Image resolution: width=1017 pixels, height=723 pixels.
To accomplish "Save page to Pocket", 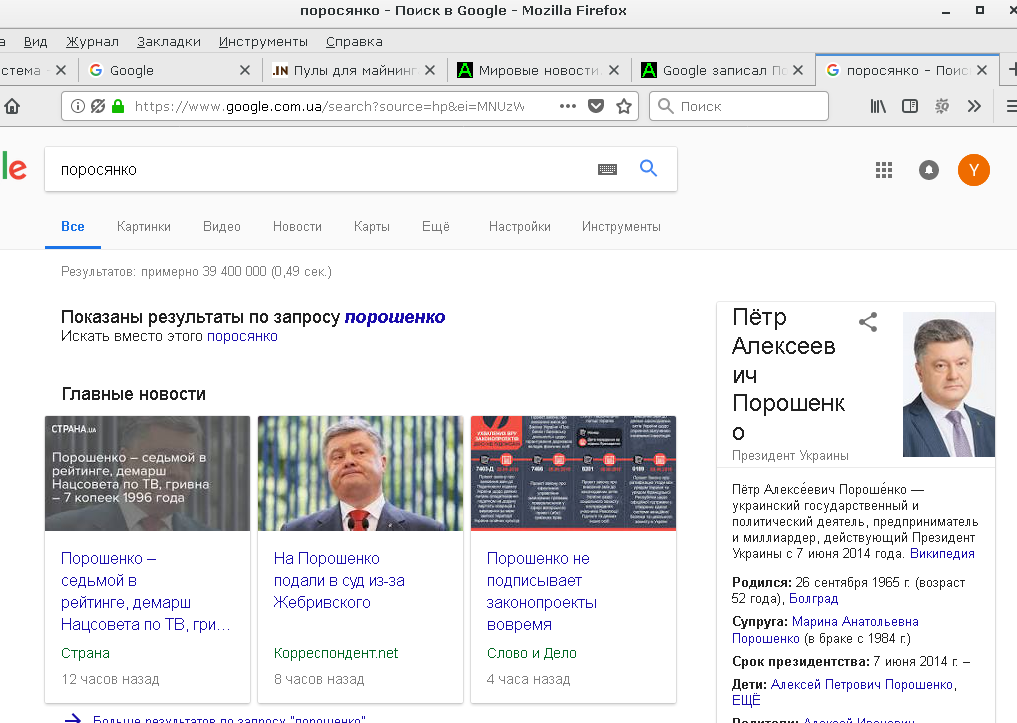I will point(596,106).
